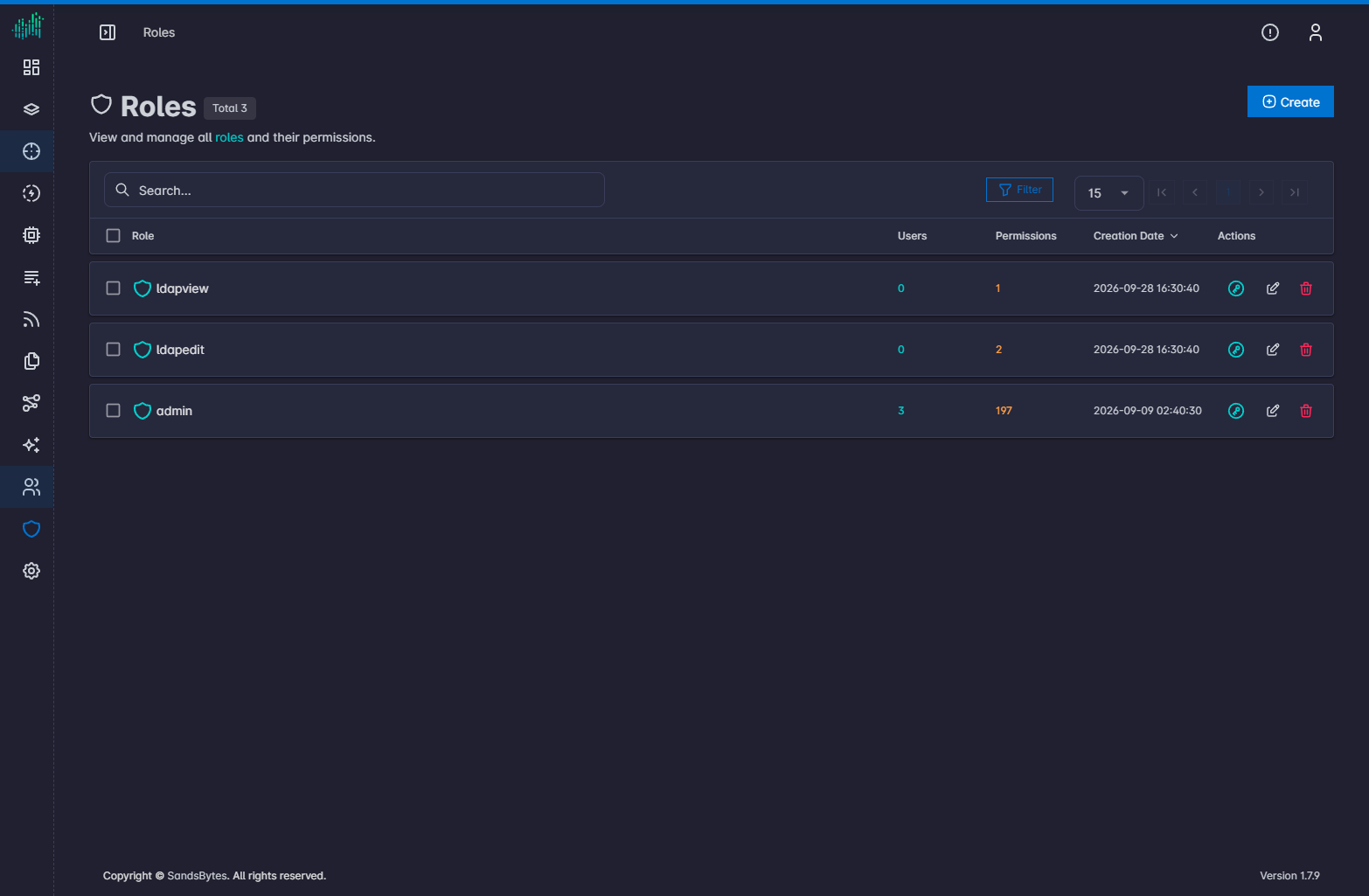Click the shield roles sidebar icon

tap(31, 529)
